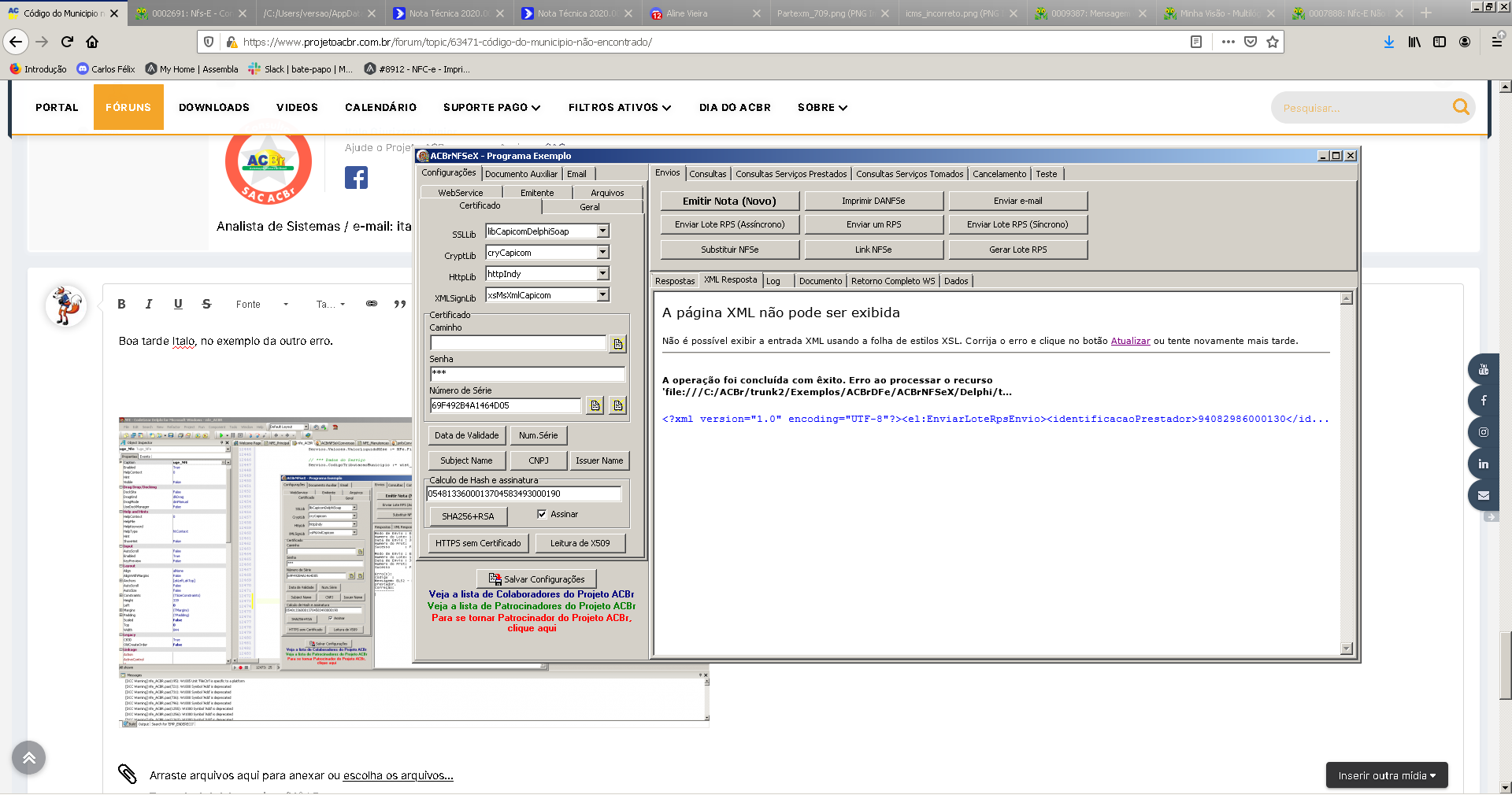Open the Fonte font dropdown
The image size is (1512, 795).
(262, 304)
